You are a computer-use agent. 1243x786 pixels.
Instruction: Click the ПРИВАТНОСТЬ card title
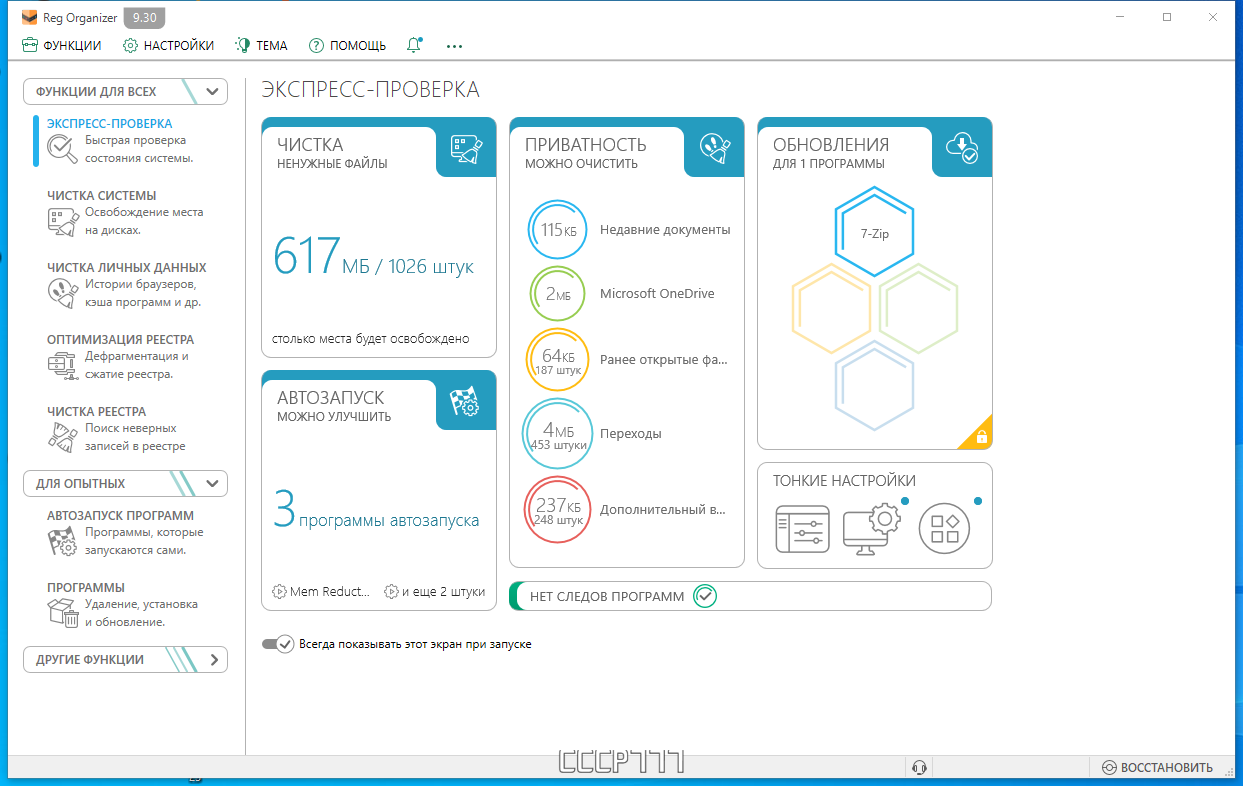pyautogui.click(x=586, y=145)
